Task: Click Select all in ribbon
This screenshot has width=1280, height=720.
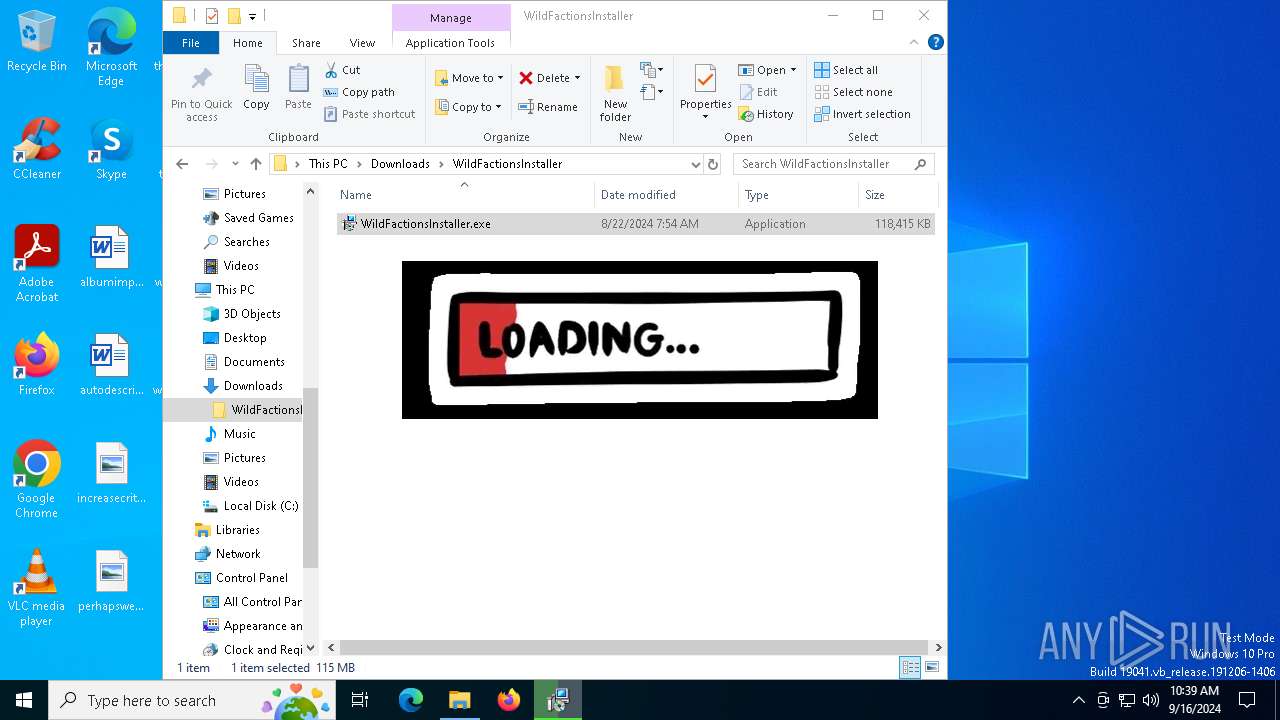Action: 846,70
